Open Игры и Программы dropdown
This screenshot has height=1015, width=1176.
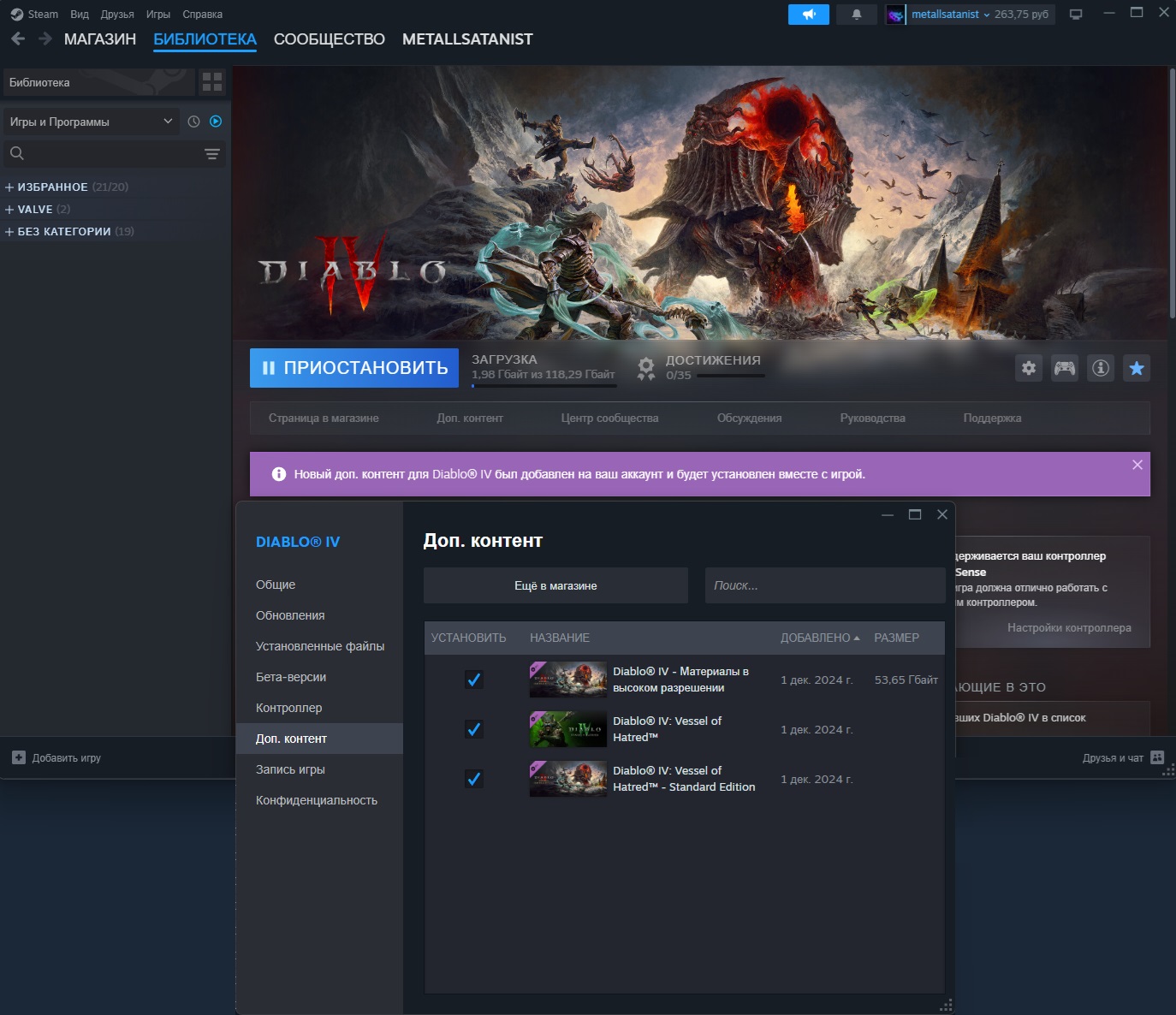pos(91,122)
